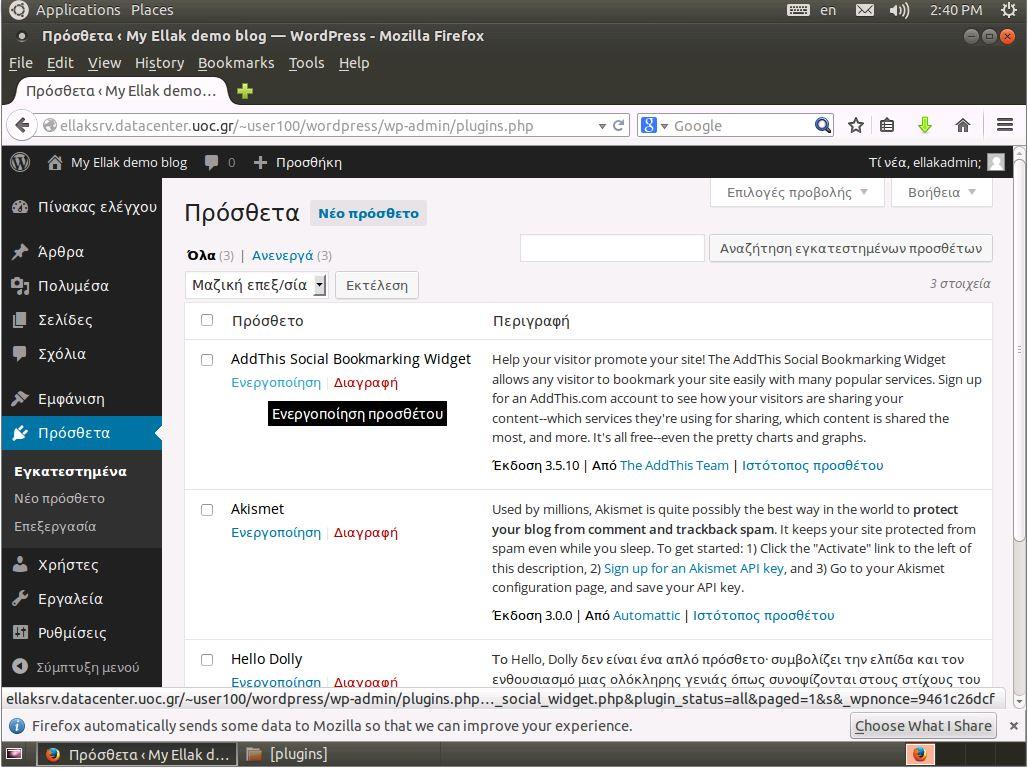Click the Σχόλια comment icon in sidebar
The image size is (1028, 769).
pos(20,353)
